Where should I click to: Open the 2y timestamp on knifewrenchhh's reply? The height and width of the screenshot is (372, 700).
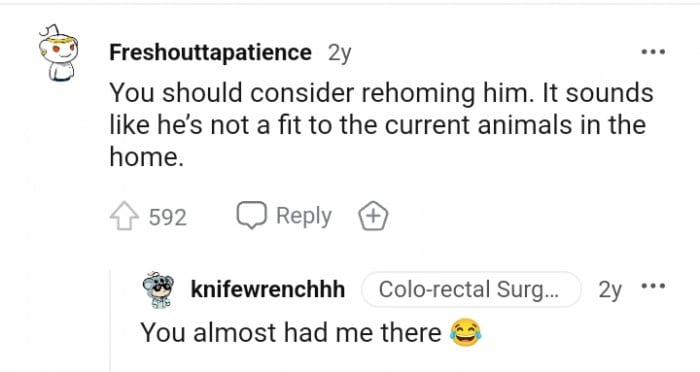coord(610,290)
